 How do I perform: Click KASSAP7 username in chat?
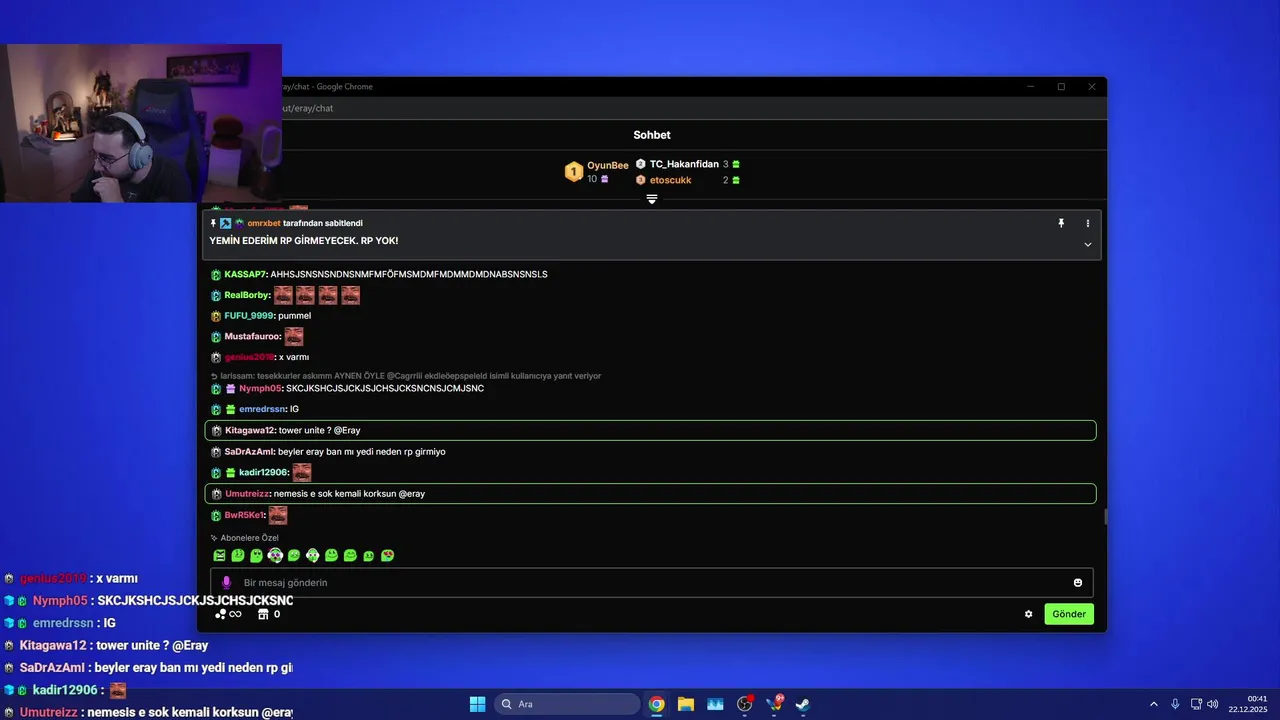[245, 274]
